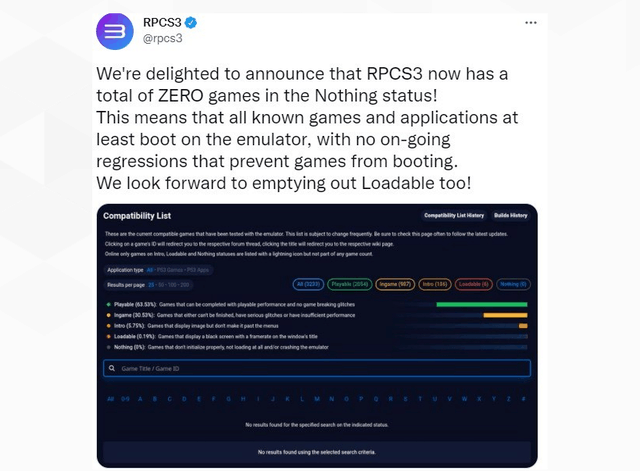Screen dimensions: 640x471
Task: Click the RPCS3 profile avatar logo
Action: point(115,31)
